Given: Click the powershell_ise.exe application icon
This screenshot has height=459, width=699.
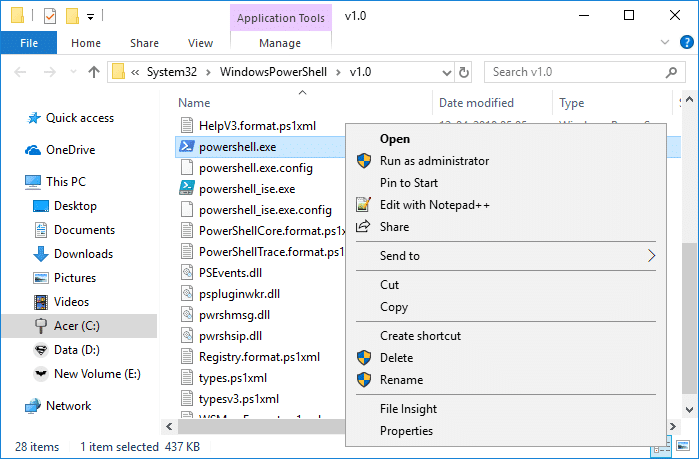Looking at the screenshot, I should click(x=187, y=189).
